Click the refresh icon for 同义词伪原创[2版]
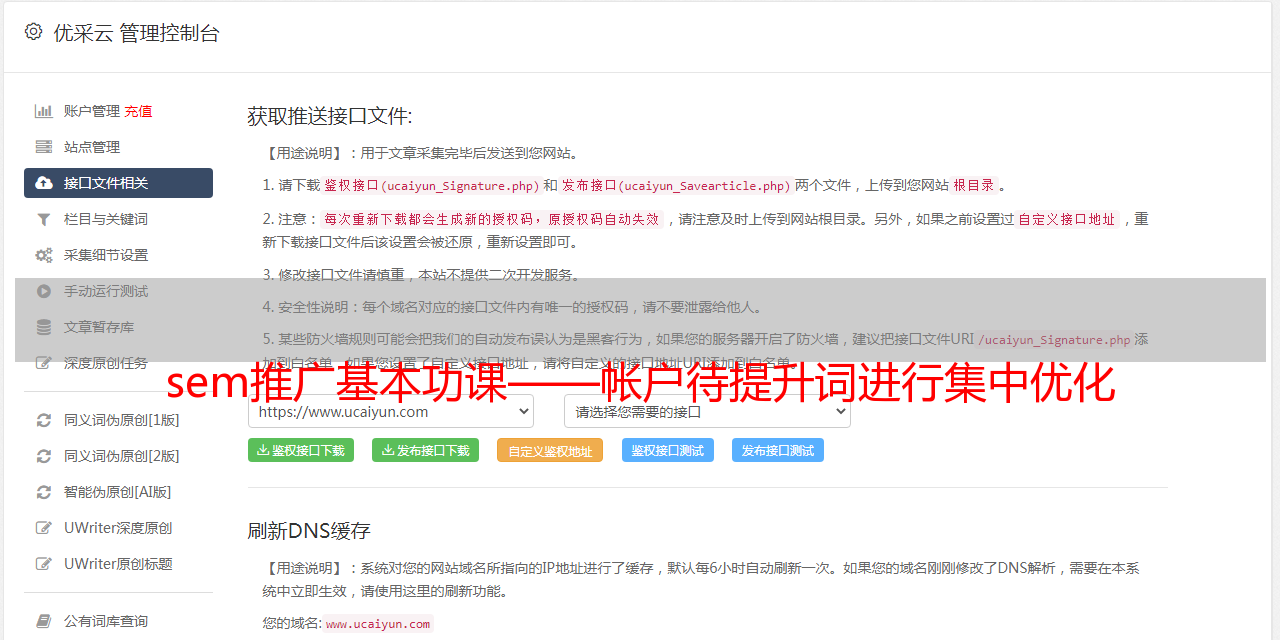 [44, 456]
